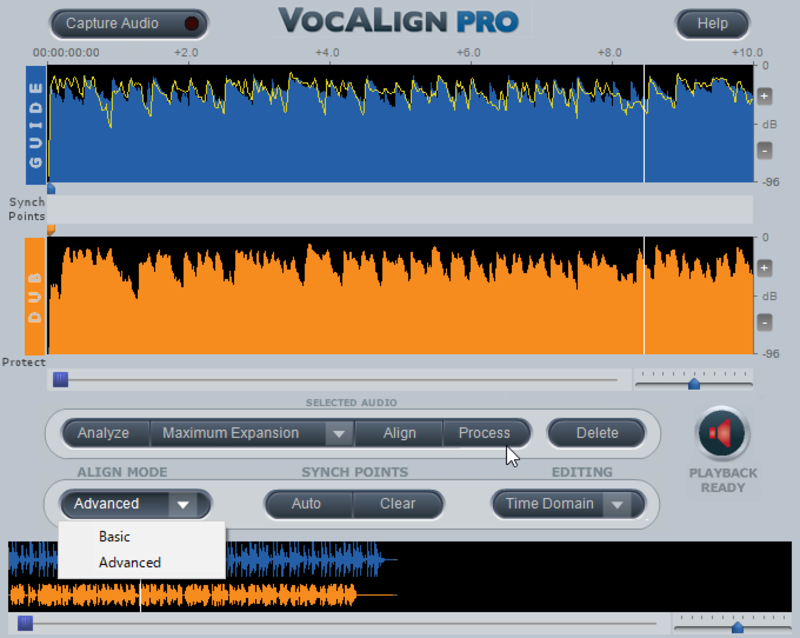This screenshot has height=638, width=800.
Task: Zoom in Dub waveform with plus icon
Action: (x=764, y=267)
